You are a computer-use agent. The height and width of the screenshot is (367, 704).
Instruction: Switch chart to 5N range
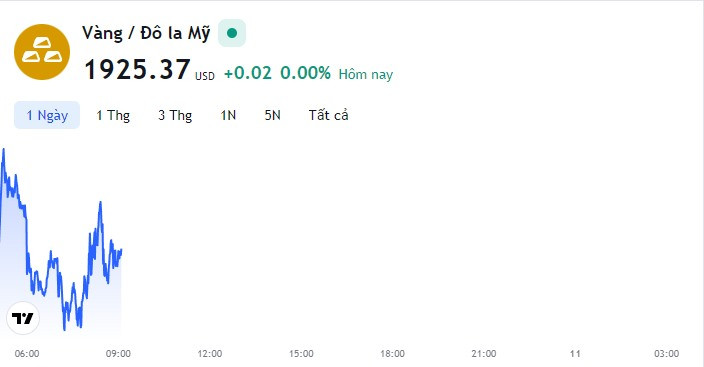tap(272, 115)
